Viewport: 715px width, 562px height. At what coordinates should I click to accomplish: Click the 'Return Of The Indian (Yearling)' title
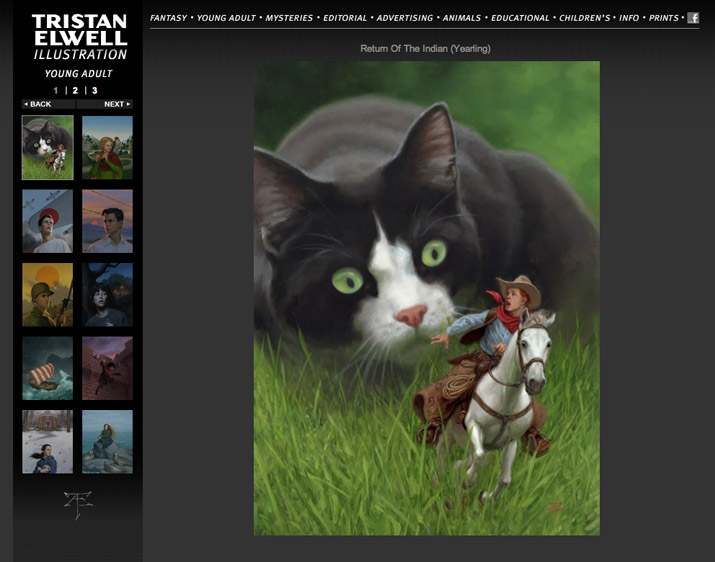425,48
